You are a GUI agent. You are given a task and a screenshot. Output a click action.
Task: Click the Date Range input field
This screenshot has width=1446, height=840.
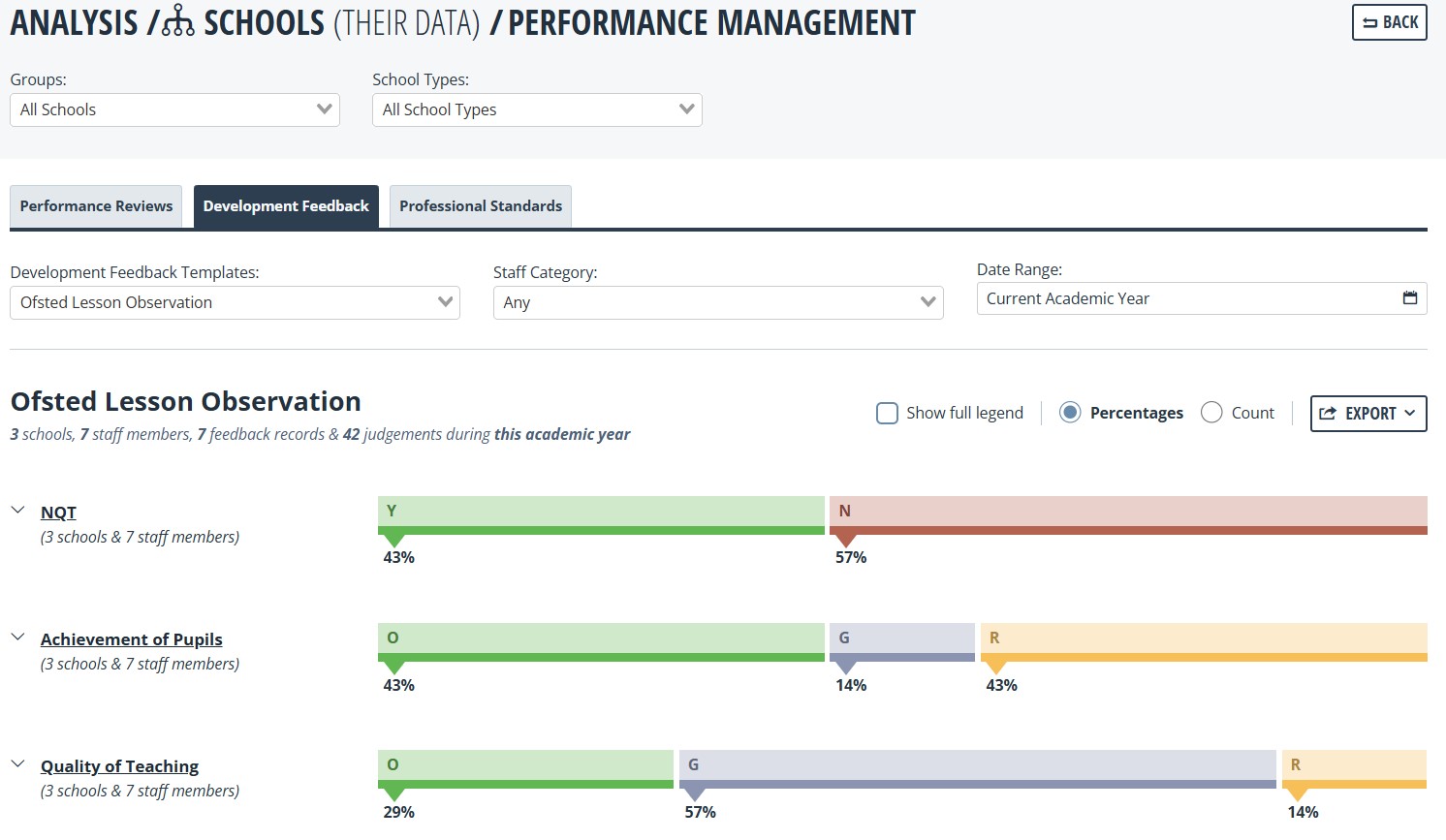pyautogui.click(x=1202, y=298)
